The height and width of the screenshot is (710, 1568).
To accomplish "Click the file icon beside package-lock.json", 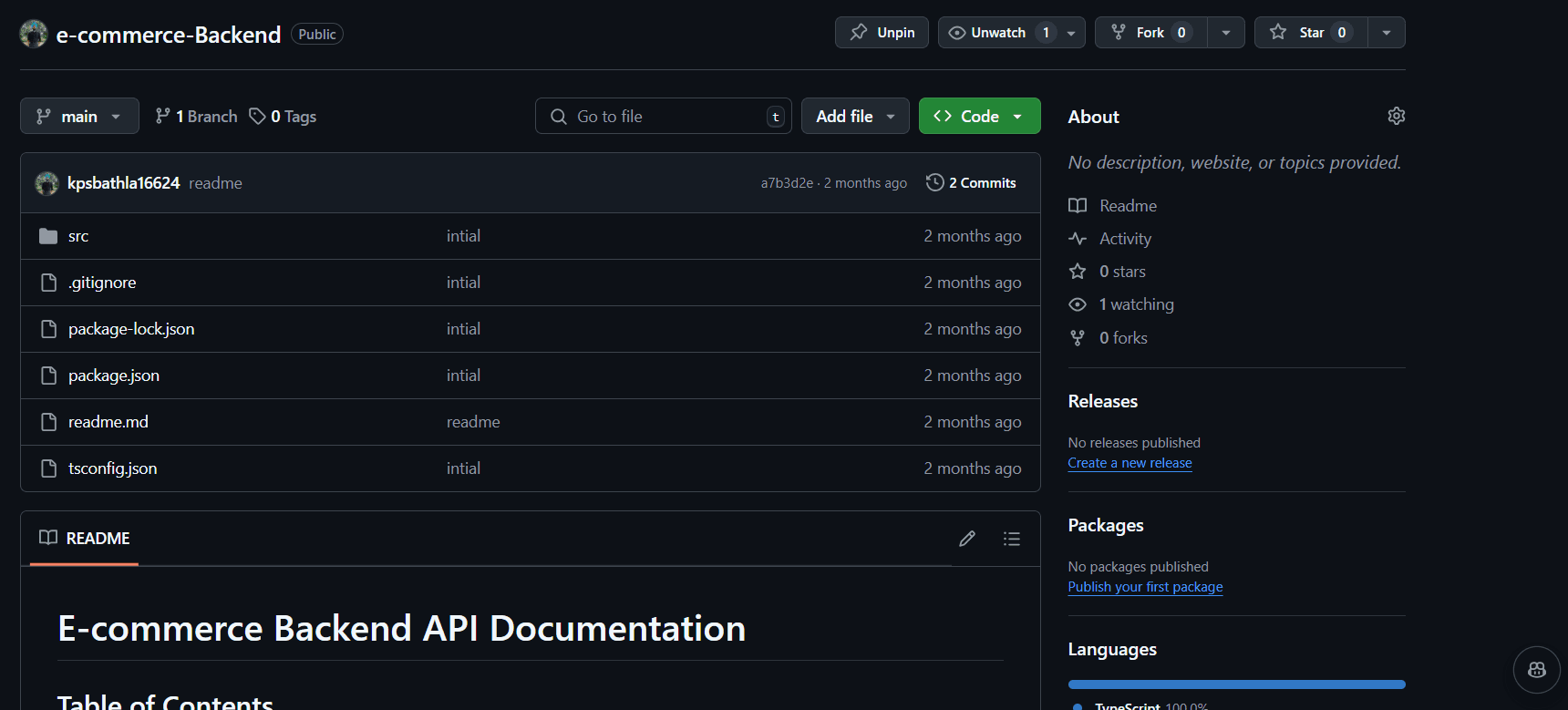I will [x=49, y=329].
